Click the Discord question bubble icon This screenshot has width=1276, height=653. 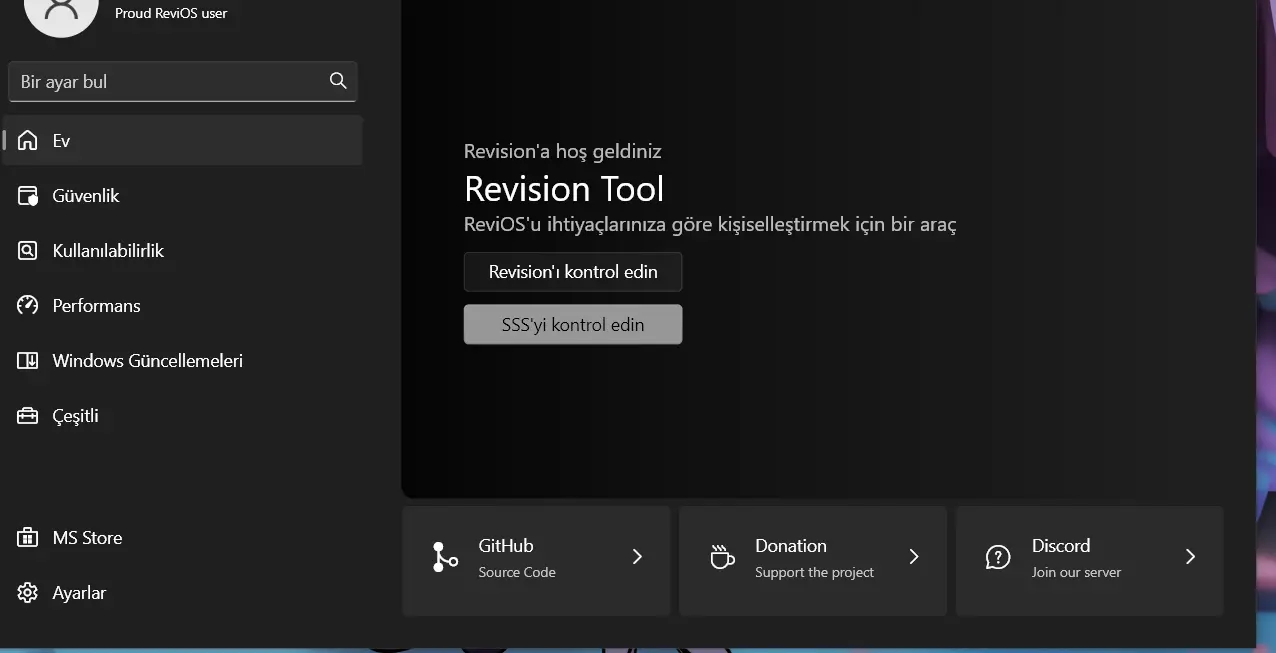pyautogui.click(x=998, y=557)
